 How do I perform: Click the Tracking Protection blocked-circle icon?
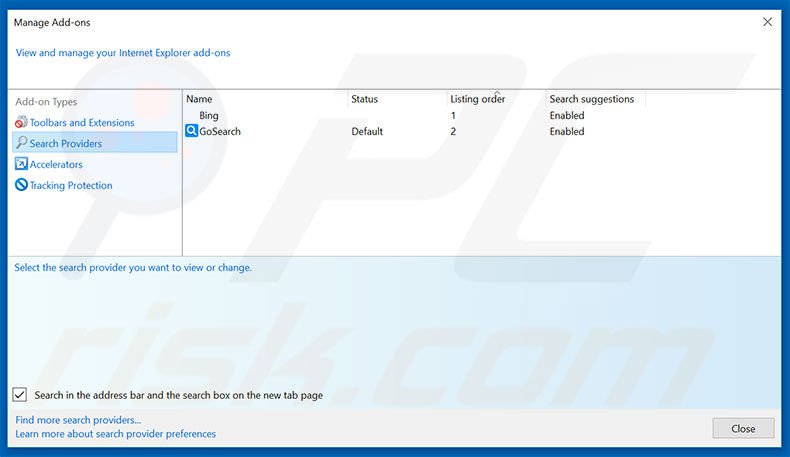[21, 185]
